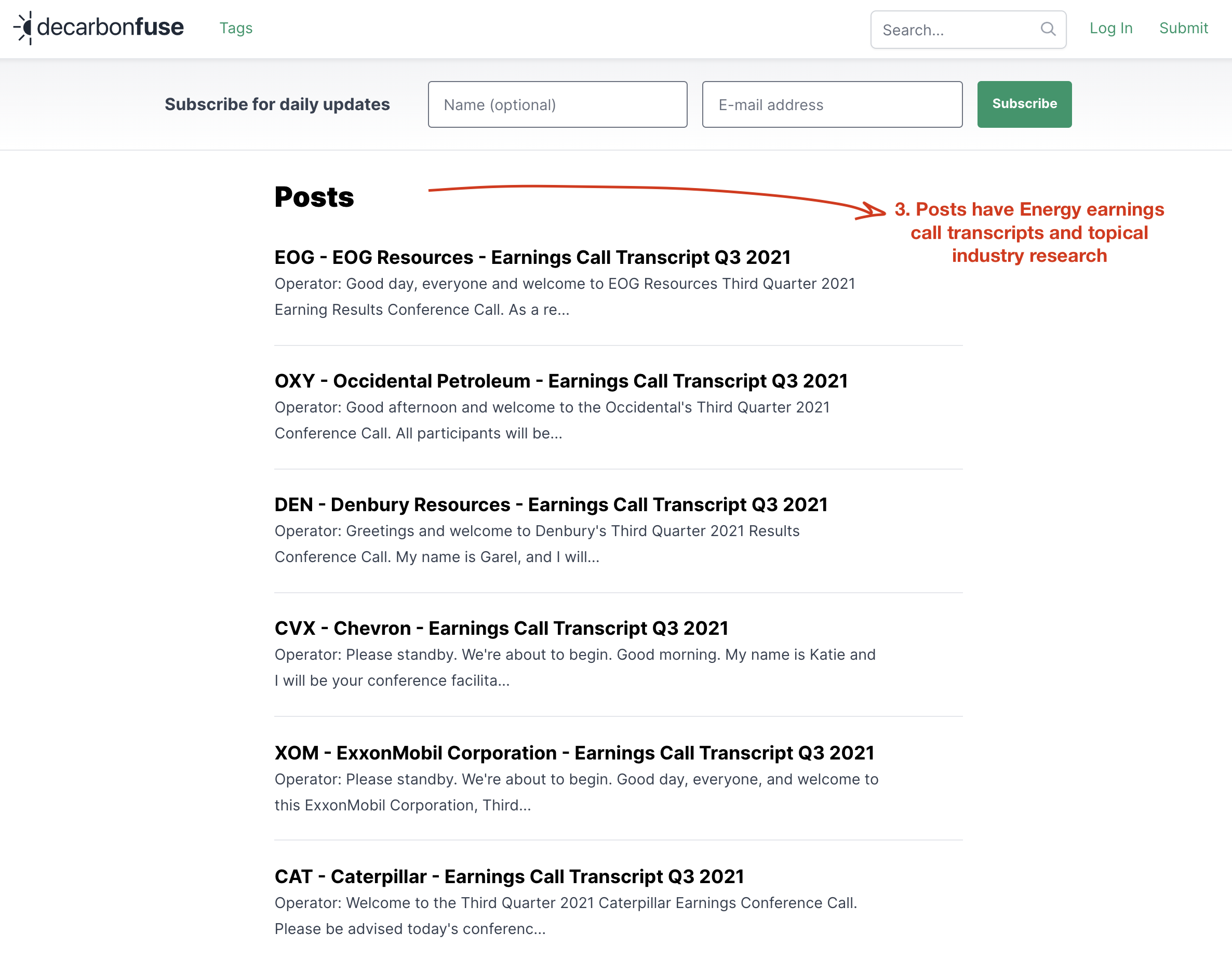Viewport: 1232px width, 960px height.
Task: Open the Tags menu item
Action: click(x=236, y=28)
